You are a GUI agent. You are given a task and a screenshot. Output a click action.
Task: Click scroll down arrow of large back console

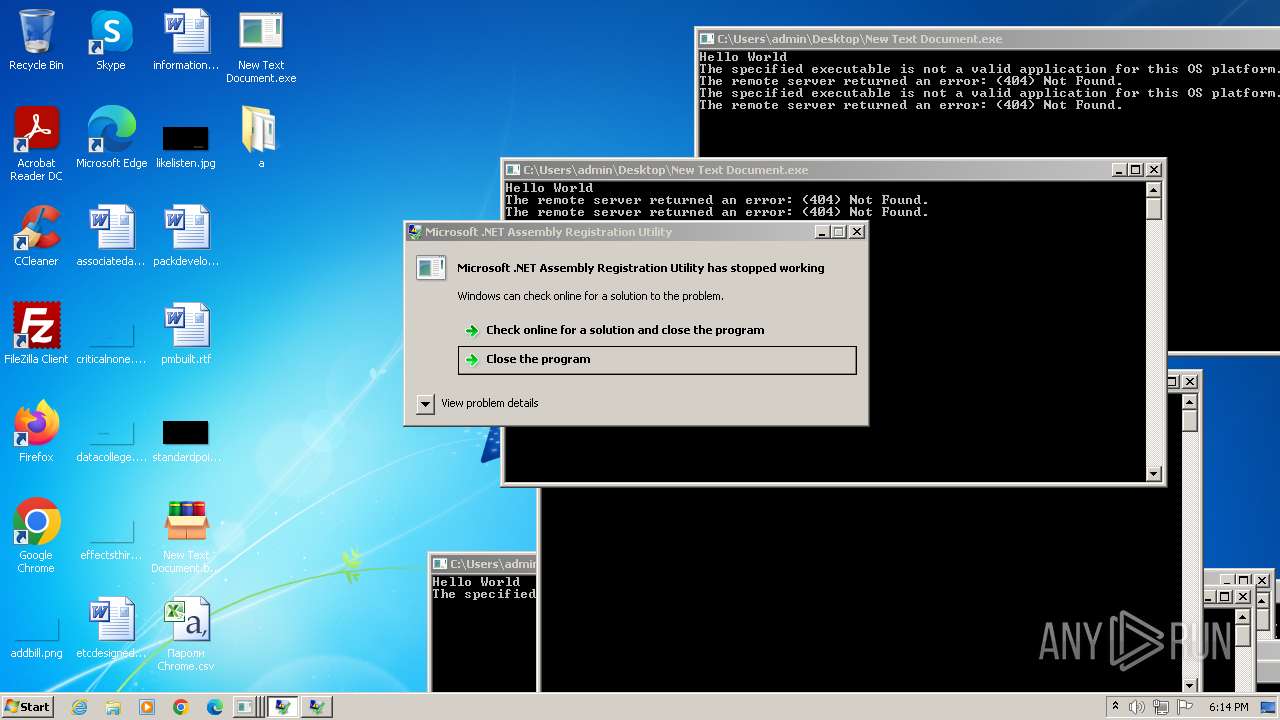(x=1190, y=685)
